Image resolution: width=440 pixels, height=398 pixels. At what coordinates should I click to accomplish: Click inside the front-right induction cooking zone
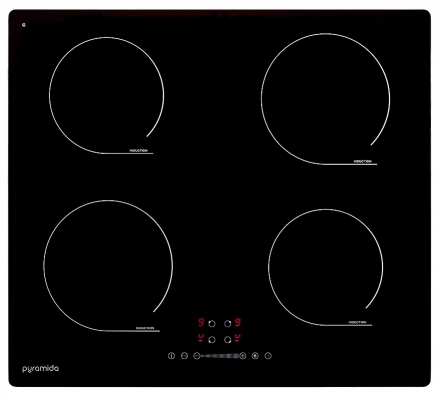[326, 267]
